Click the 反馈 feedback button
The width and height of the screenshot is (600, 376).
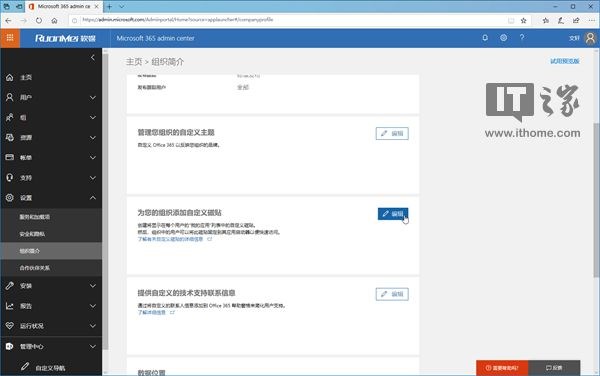pyautogui.click(x=554, y=368)
